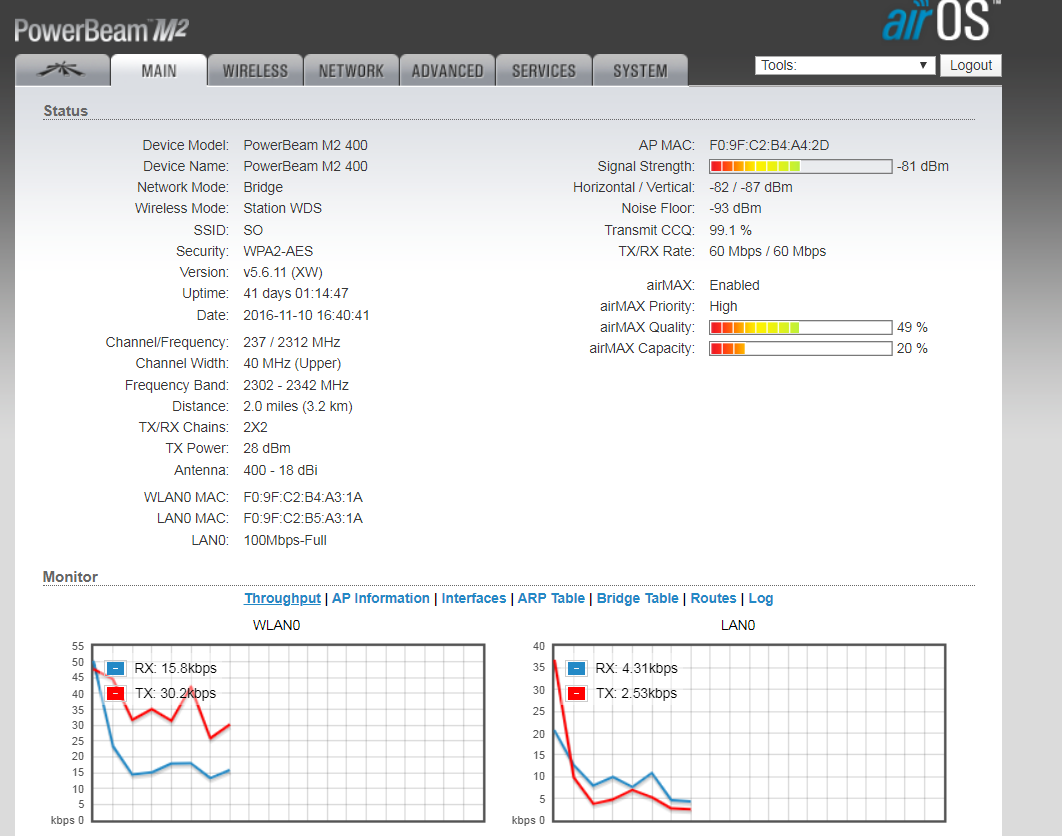The image size is (1062, 836).
Task: View the Interfaces monitor link
Action: coord(473,598)
